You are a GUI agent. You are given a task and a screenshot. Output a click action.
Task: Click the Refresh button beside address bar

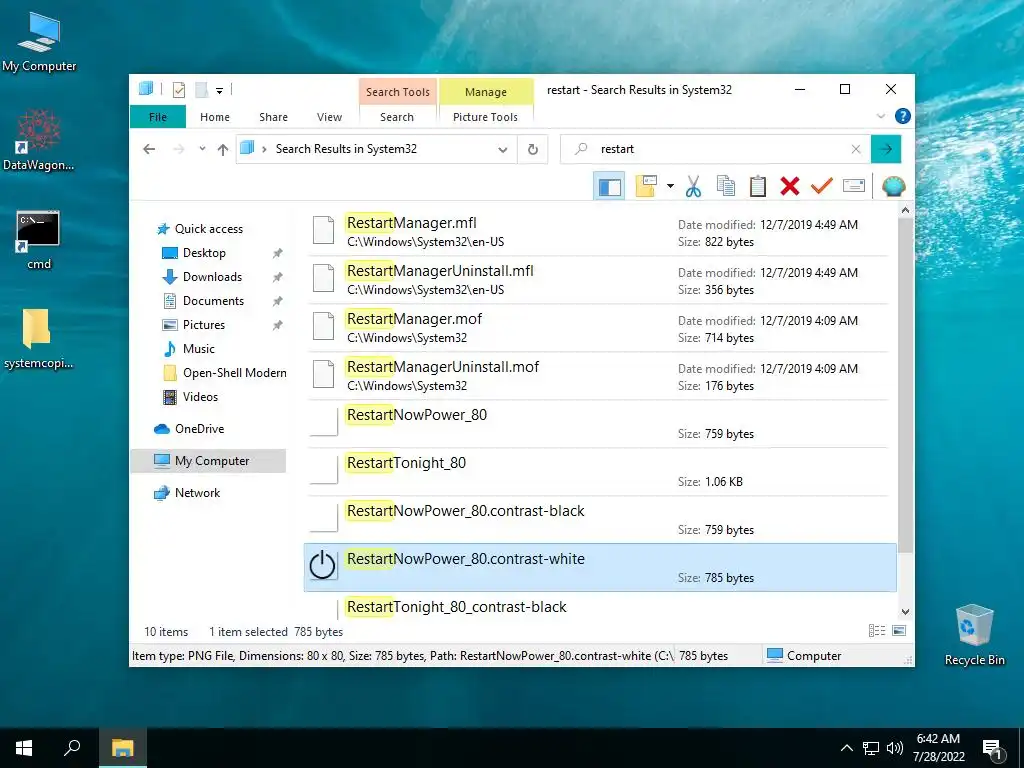[x=533, y=150]
